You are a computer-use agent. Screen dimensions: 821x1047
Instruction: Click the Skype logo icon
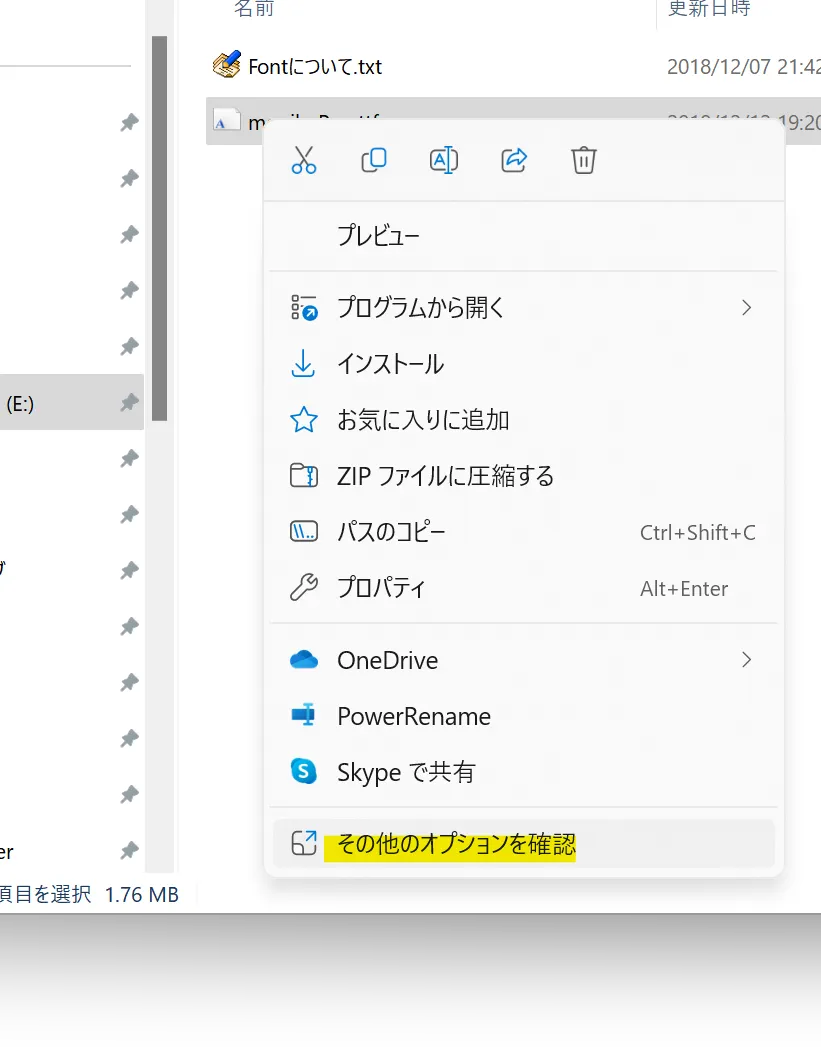(x=304, y=771)
